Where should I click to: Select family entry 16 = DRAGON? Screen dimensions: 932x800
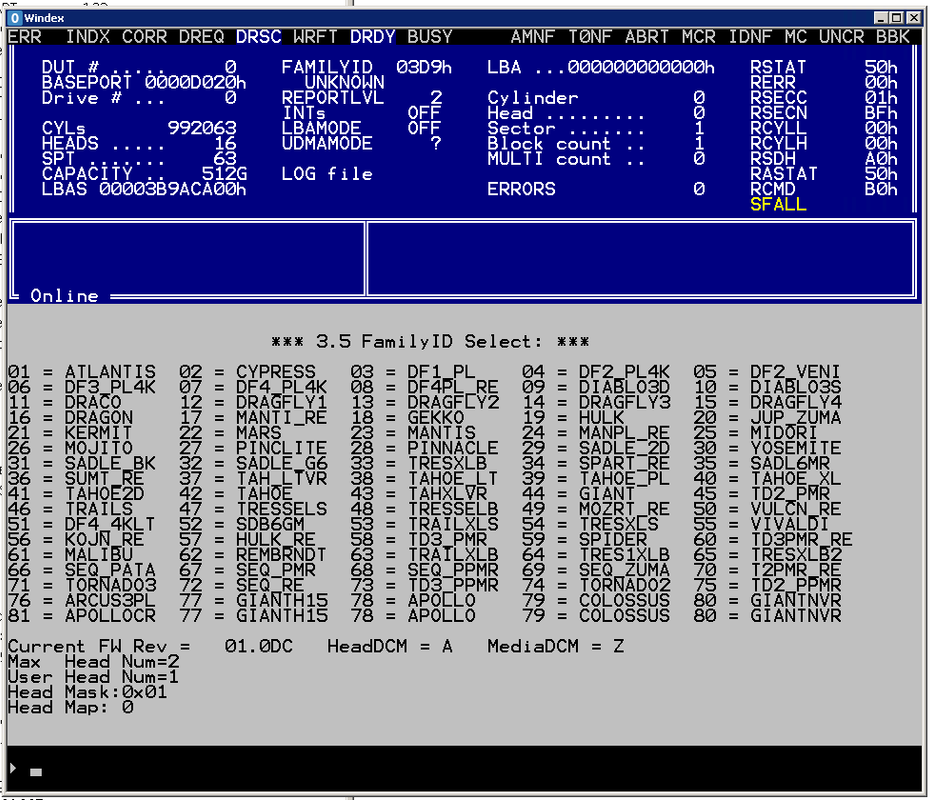tap(70, 418)
